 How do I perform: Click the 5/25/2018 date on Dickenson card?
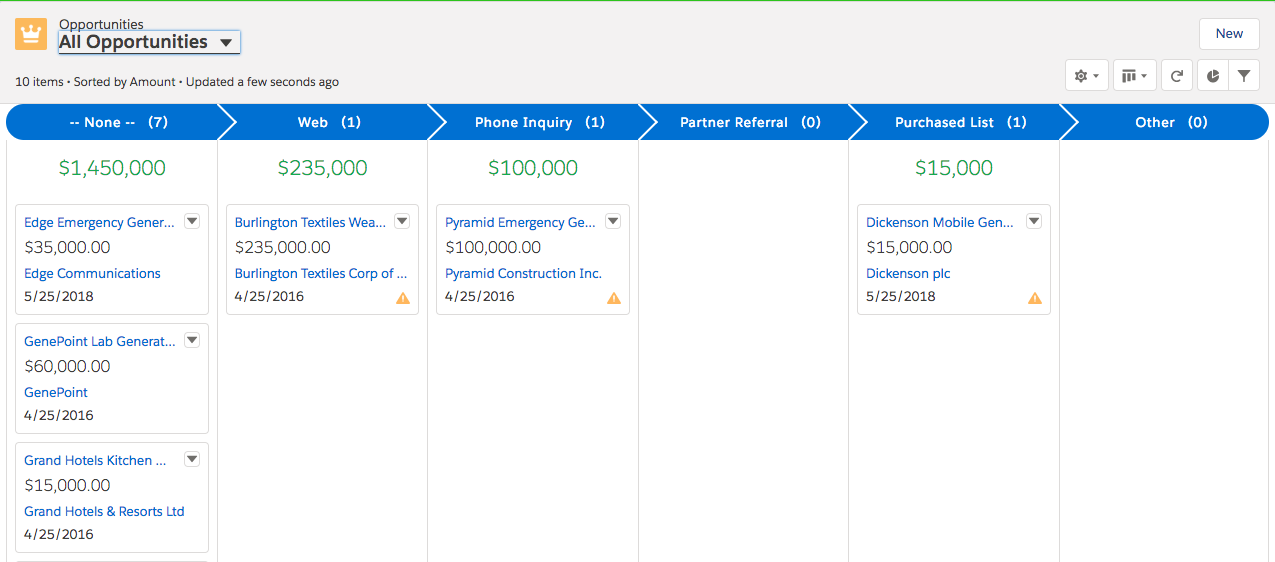pos(901,296)
